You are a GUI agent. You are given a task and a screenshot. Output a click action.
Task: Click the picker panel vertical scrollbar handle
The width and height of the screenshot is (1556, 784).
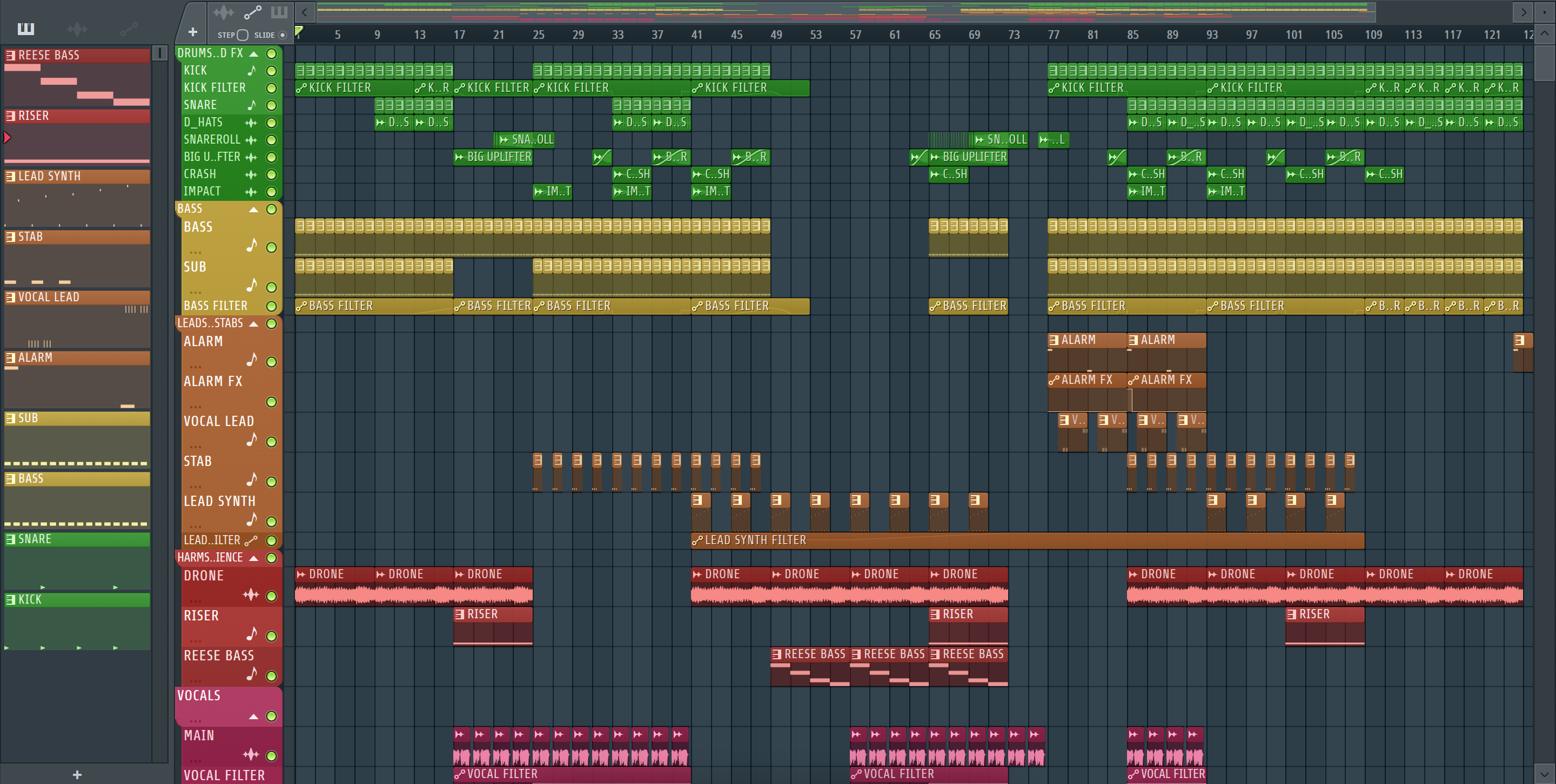(159, 53)
